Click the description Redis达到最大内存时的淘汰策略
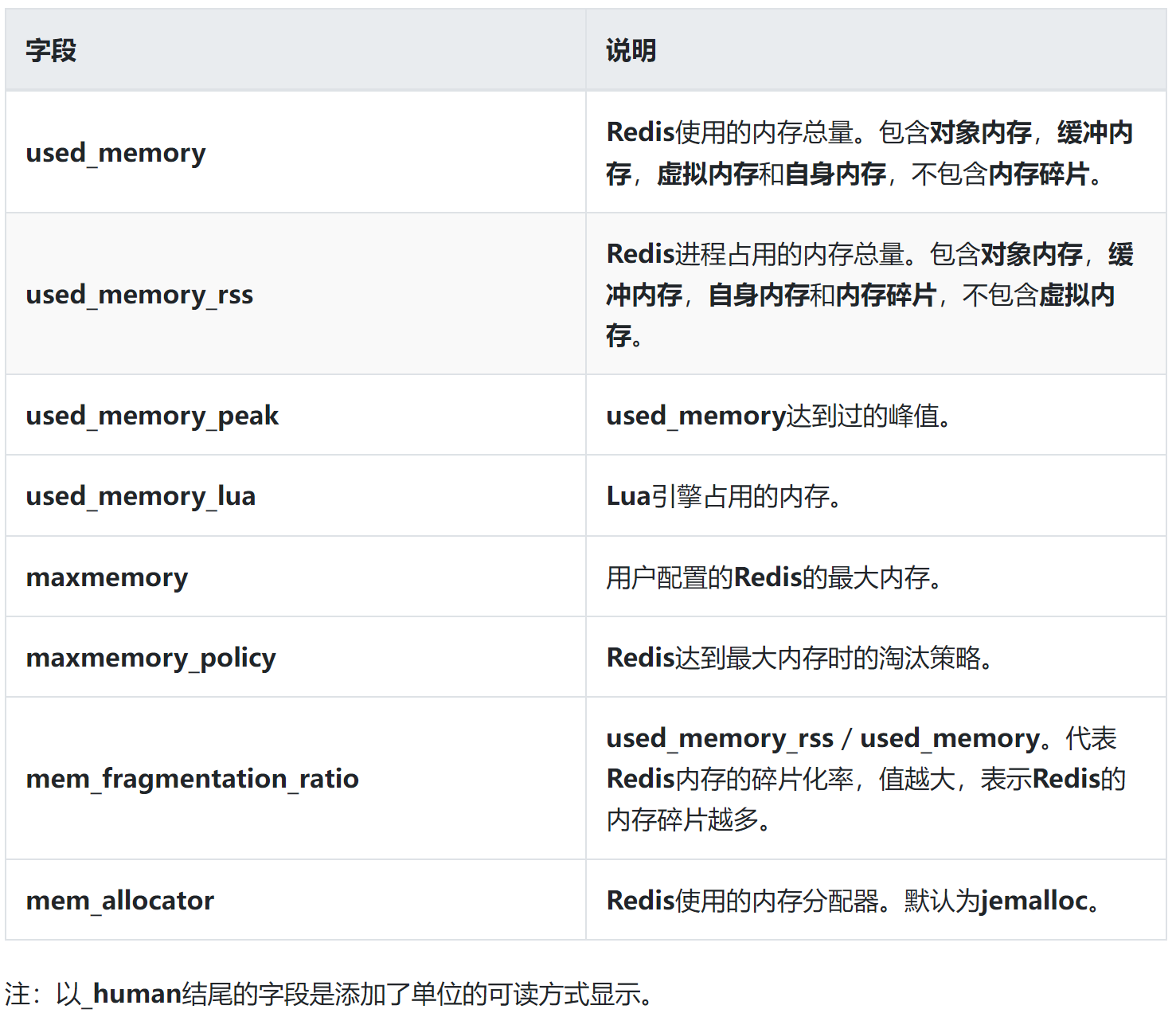Screen dimensions: 1176x1017 (x=876, y=657)
